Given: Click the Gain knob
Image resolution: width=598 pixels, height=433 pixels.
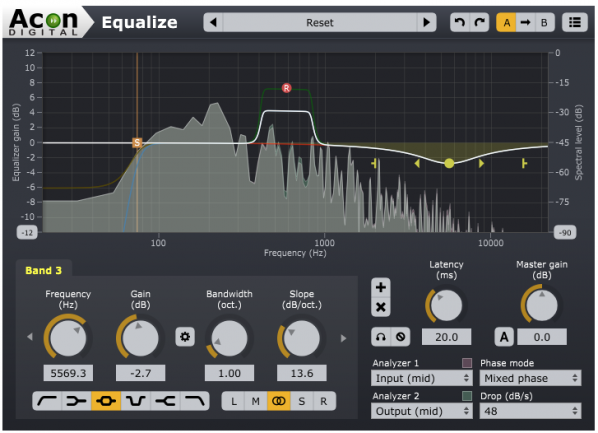Looking at the screenshot, I should tap(140, 338).
